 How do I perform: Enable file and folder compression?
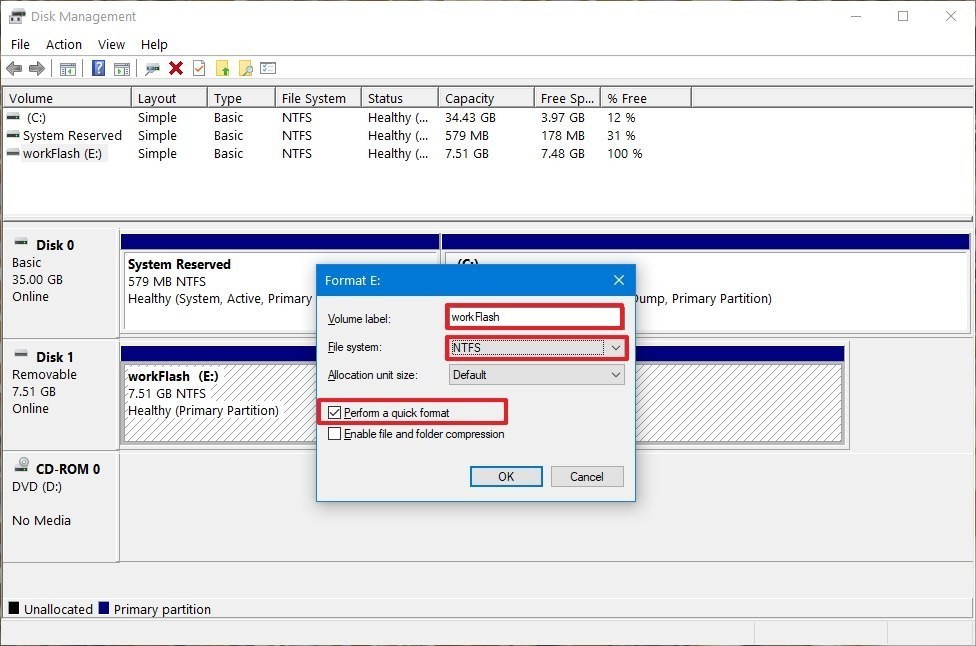pyautogui.click(x=335, y=434)
